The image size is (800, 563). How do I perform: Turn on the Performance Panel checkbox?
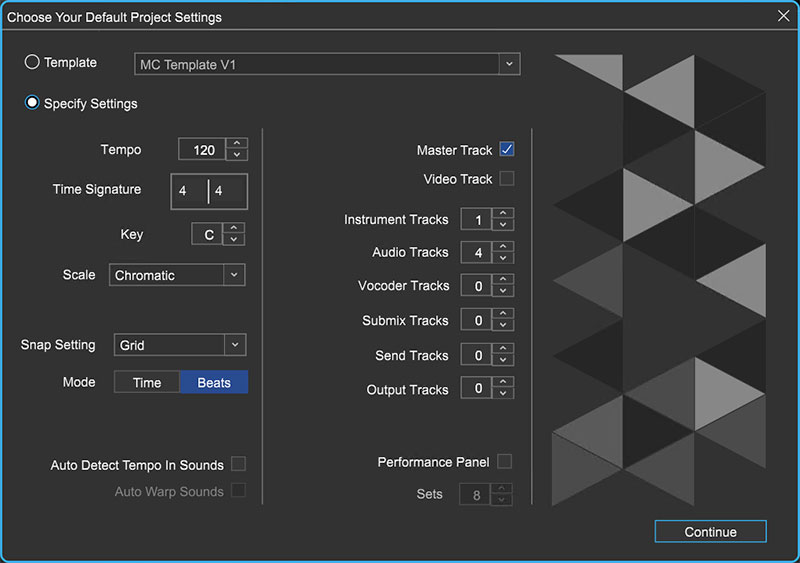[505, 462]
